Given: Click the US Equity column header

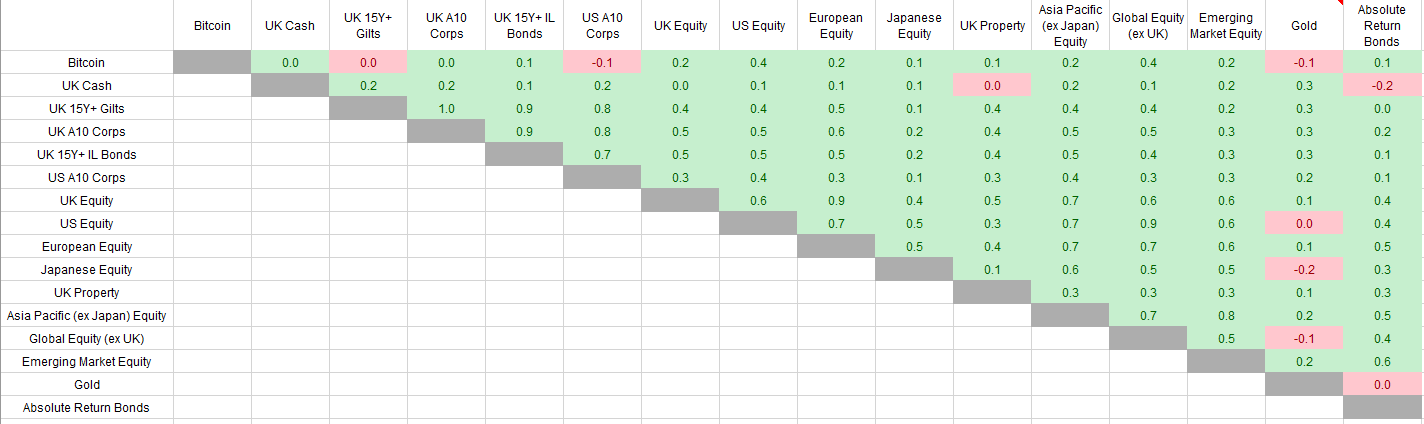Looking at the screenshot, I should click(x=757, y=25).
